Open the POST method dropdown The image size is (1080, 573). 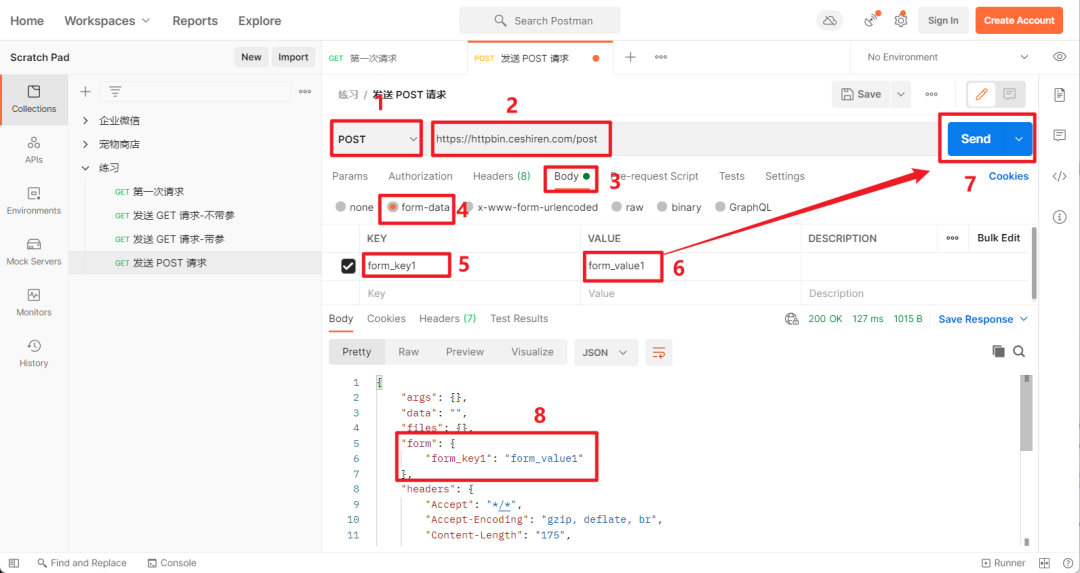(x=377, y=139)
